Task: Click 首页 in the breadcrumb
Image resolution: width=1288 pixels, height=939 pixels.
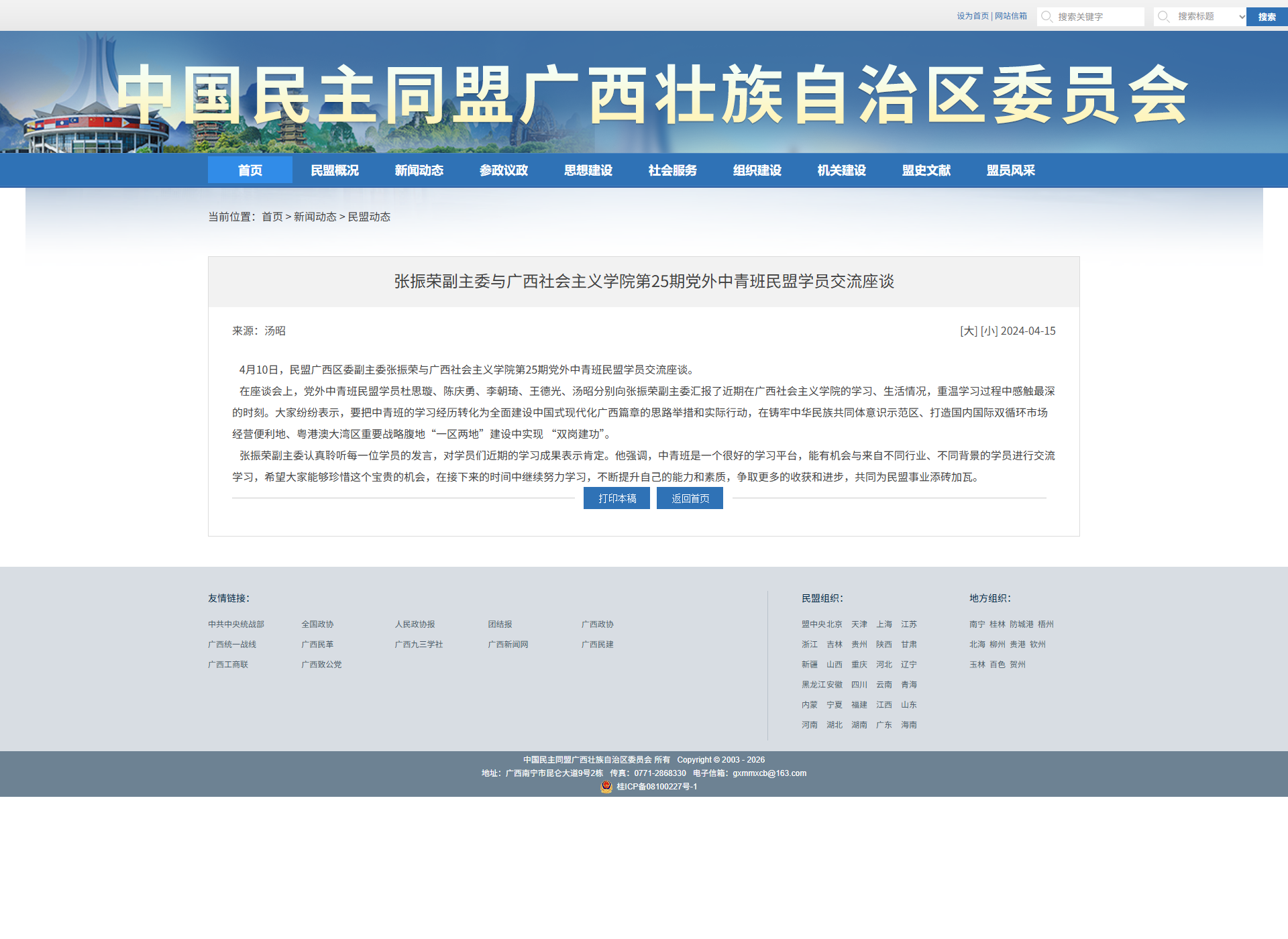Action: click(272, 217)
